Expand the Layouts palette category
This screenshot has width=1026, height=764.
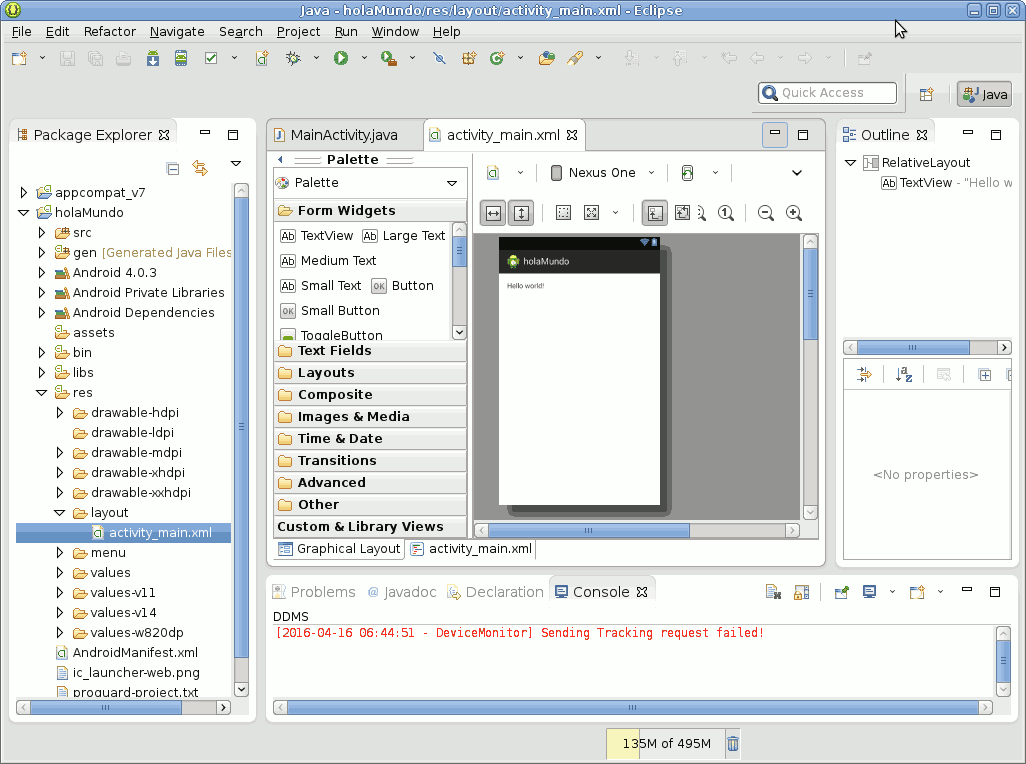click(370, 373)
